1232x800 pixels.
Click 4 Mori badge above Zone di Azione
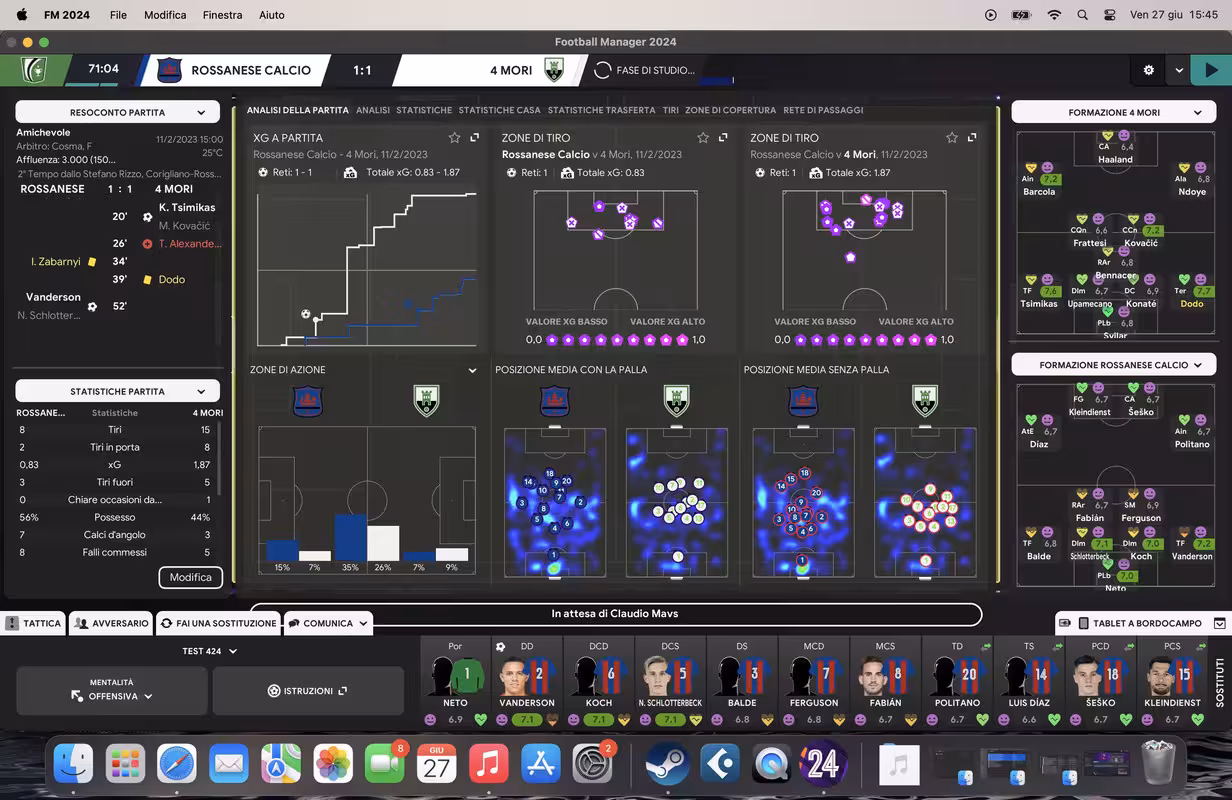tap(427, 401)
